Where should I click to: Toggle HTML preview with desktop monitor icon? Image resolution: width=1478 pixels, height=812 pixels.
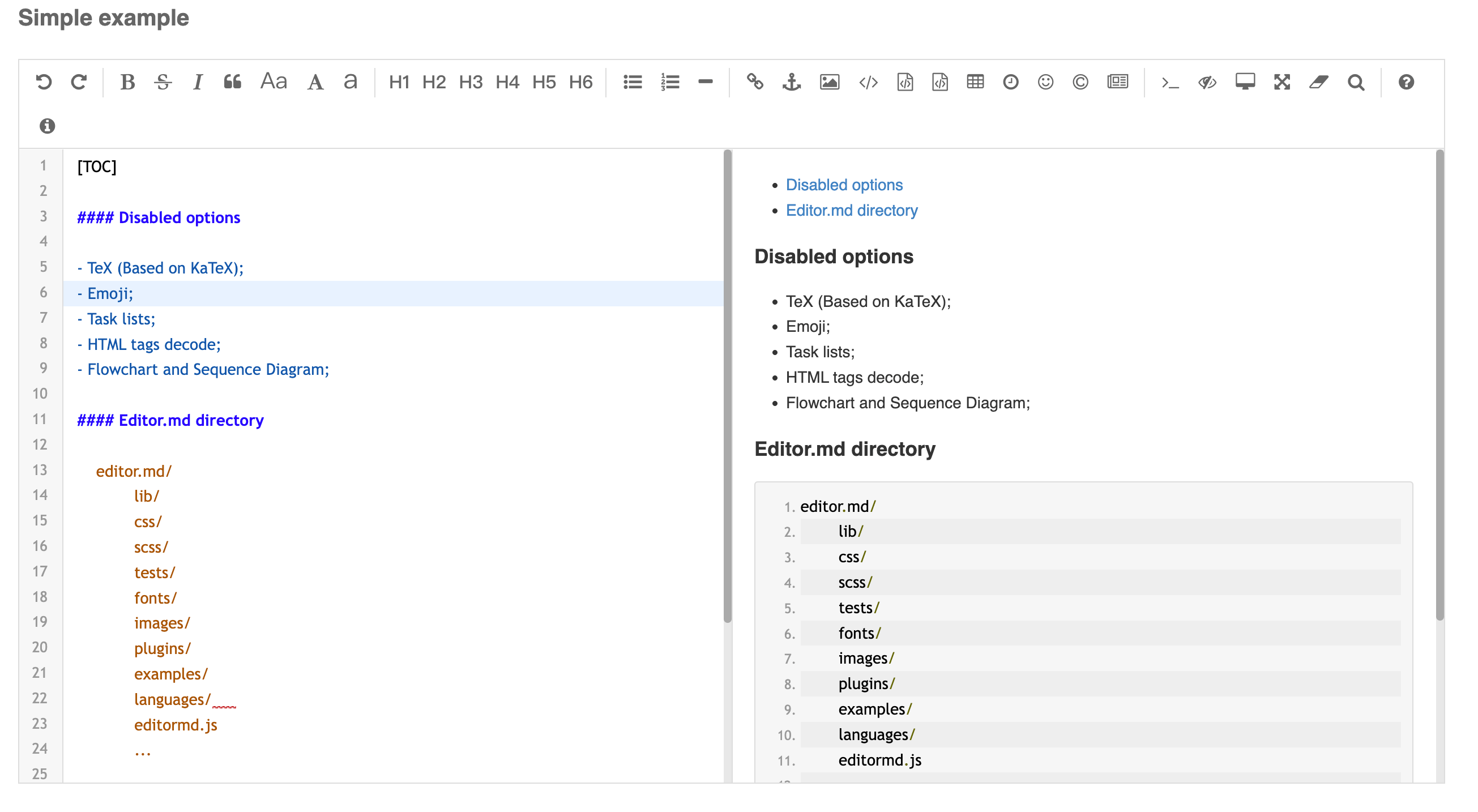tap(1245, 82)
